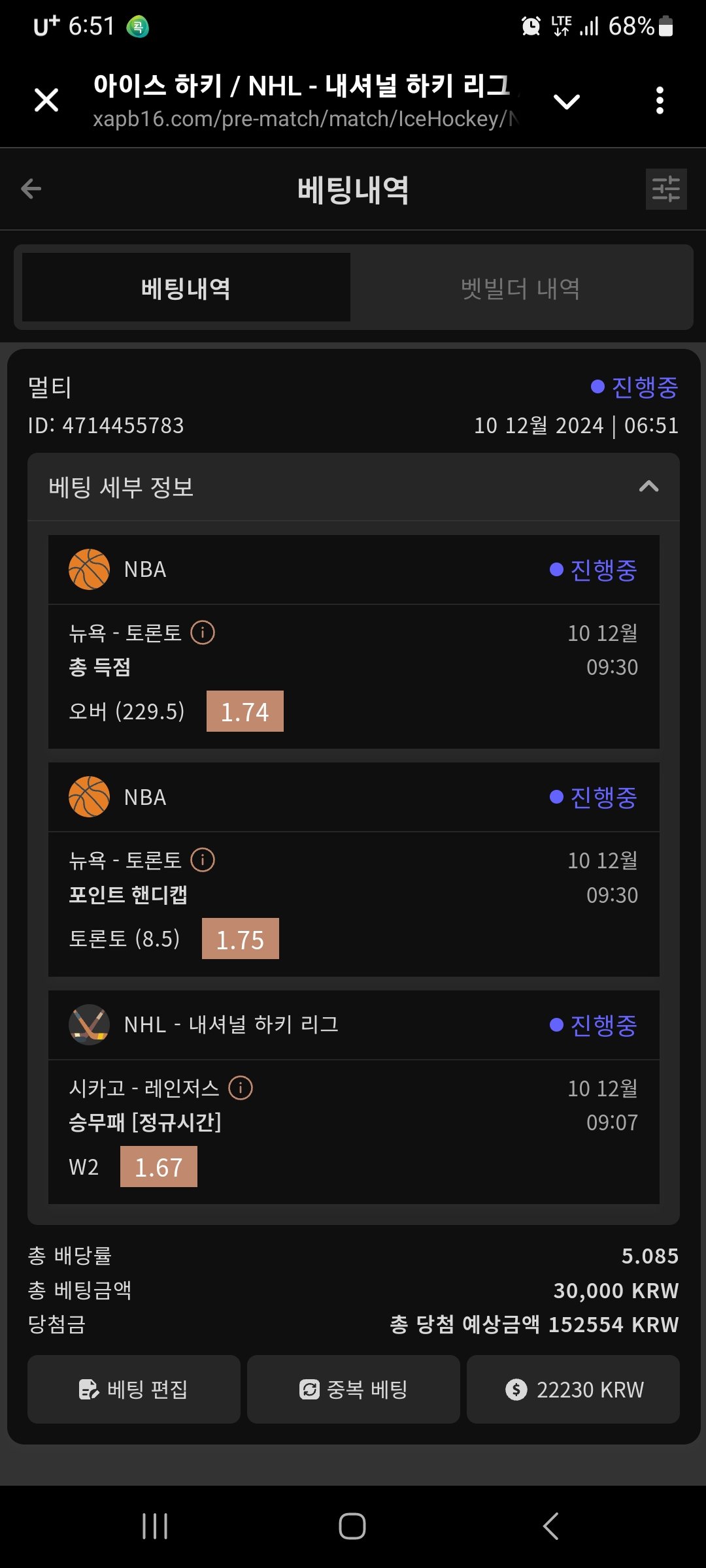Click the 1.74 odds box
The width and height of the screenshot is (706, 1568).
point(244,711)
